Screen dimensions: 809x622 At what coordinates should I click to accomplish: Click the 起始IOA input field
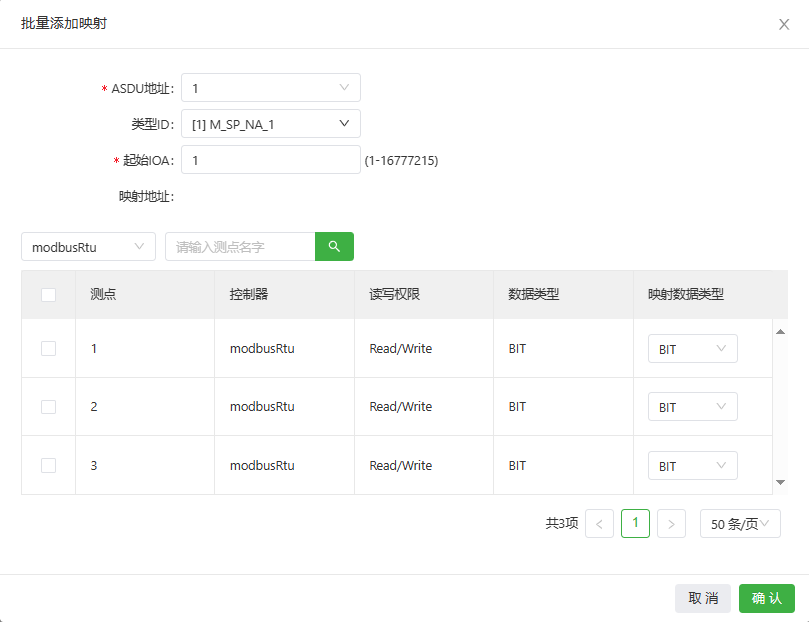[270, 160]
